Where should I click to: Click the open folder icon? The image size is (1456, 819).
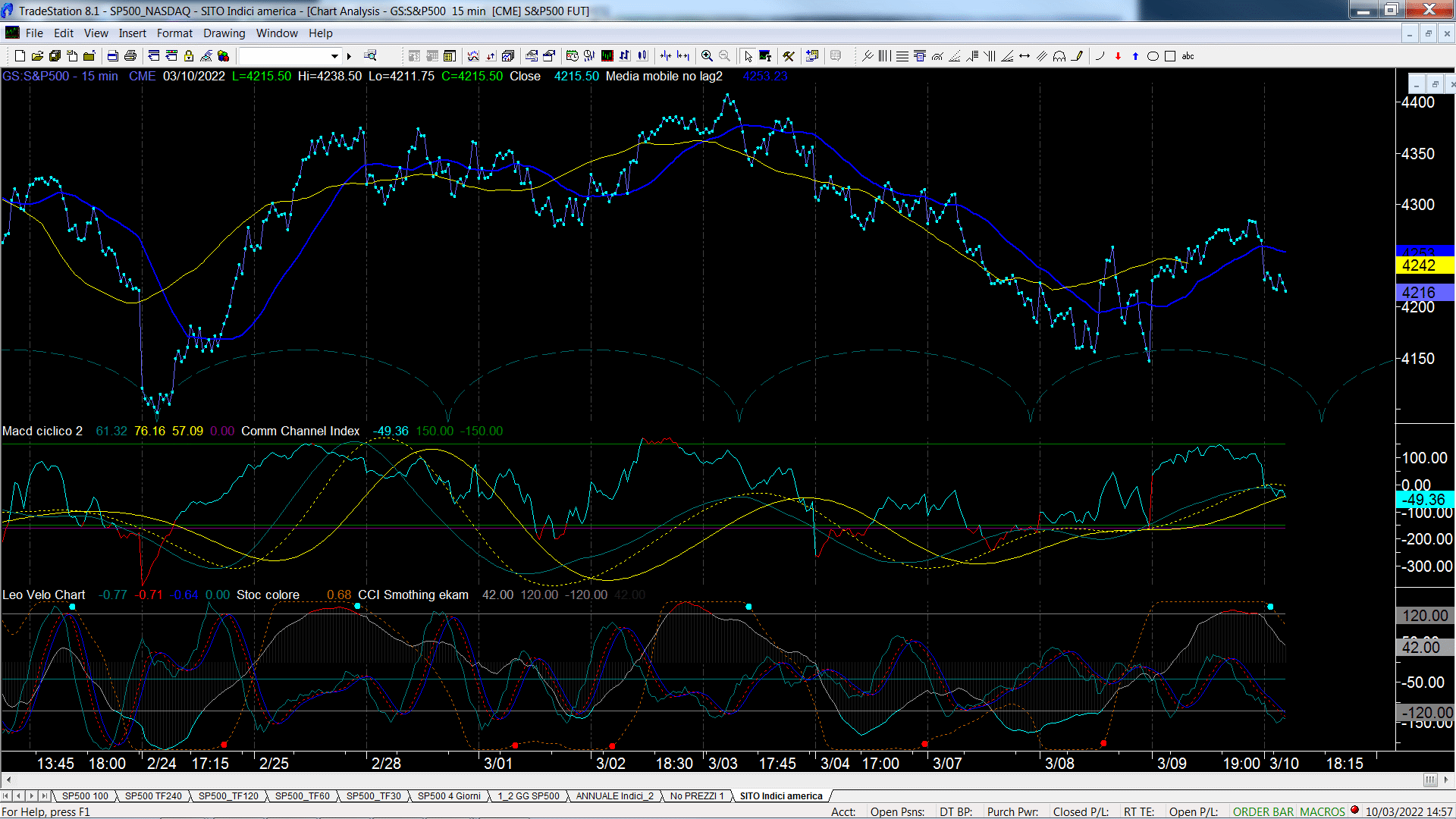pos(37,56)
